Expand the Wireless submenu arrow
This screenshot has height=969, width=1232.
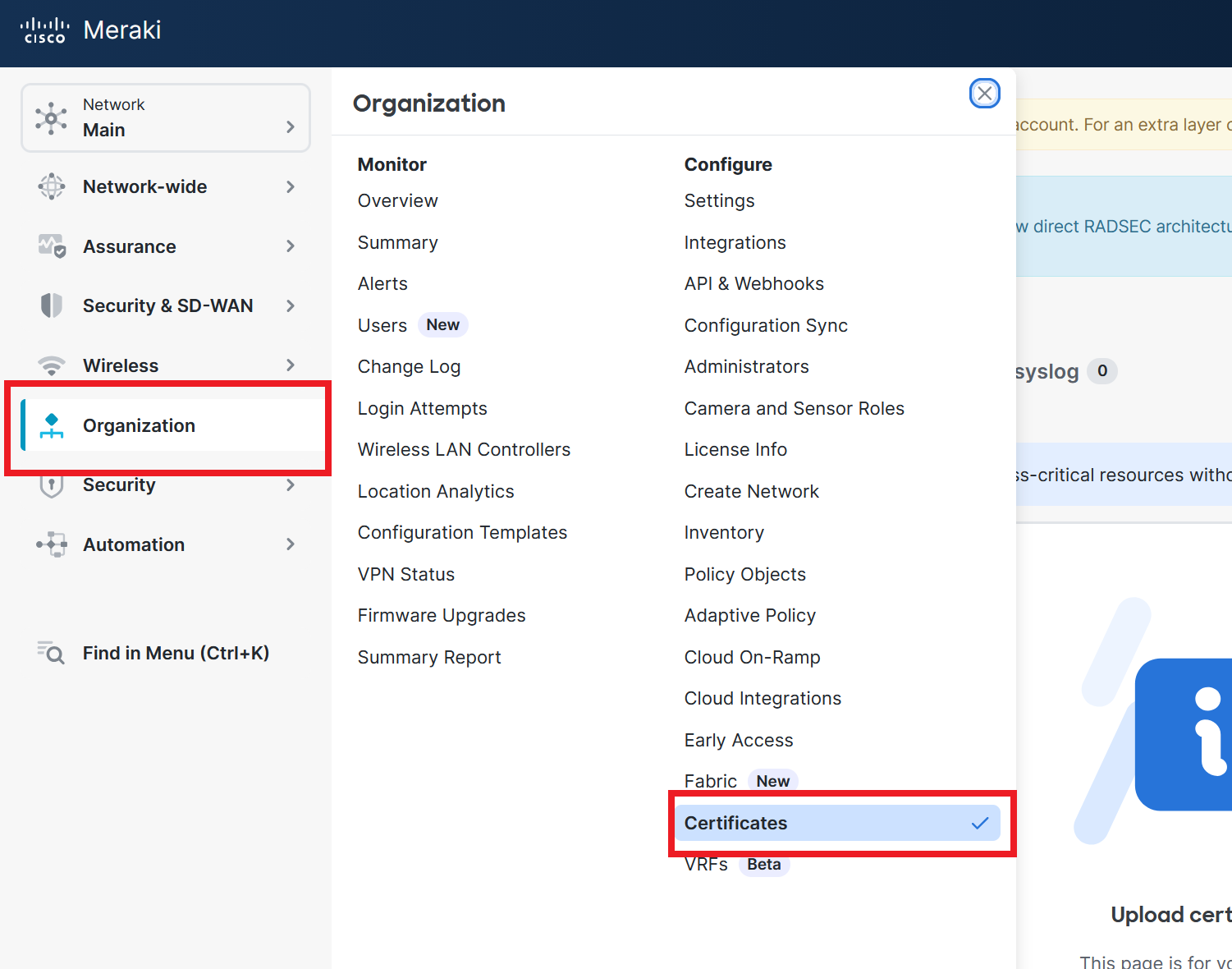(x=291, y=365)
